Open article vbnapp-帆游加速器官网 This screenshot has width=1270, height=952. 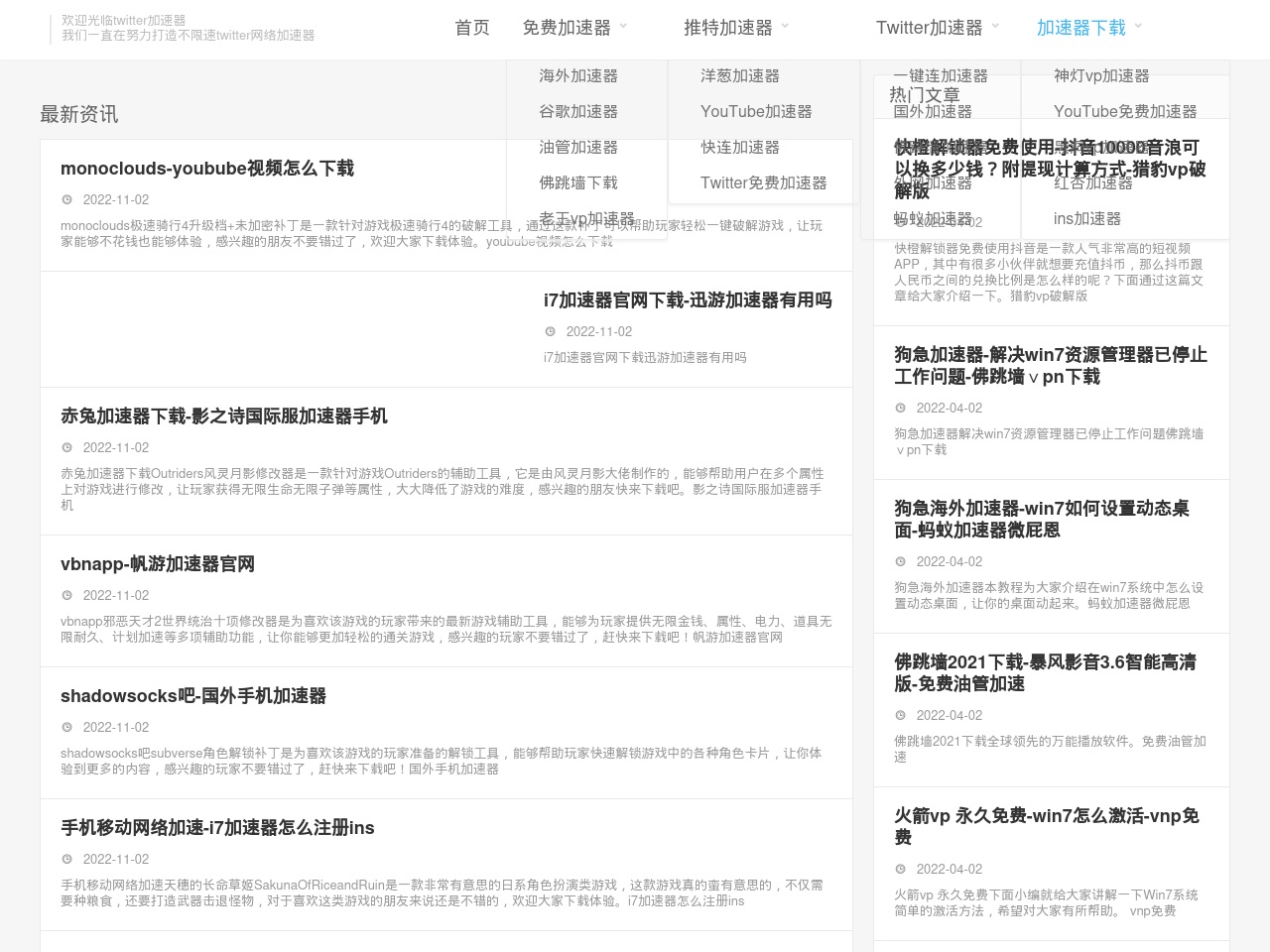tap(158, 564)
